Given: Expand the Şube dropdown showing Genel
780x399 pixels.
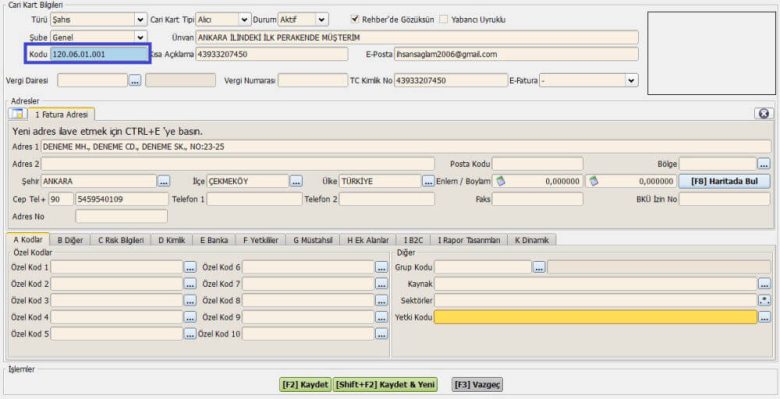Looking at the screenshot, I should tap(140, 37).
